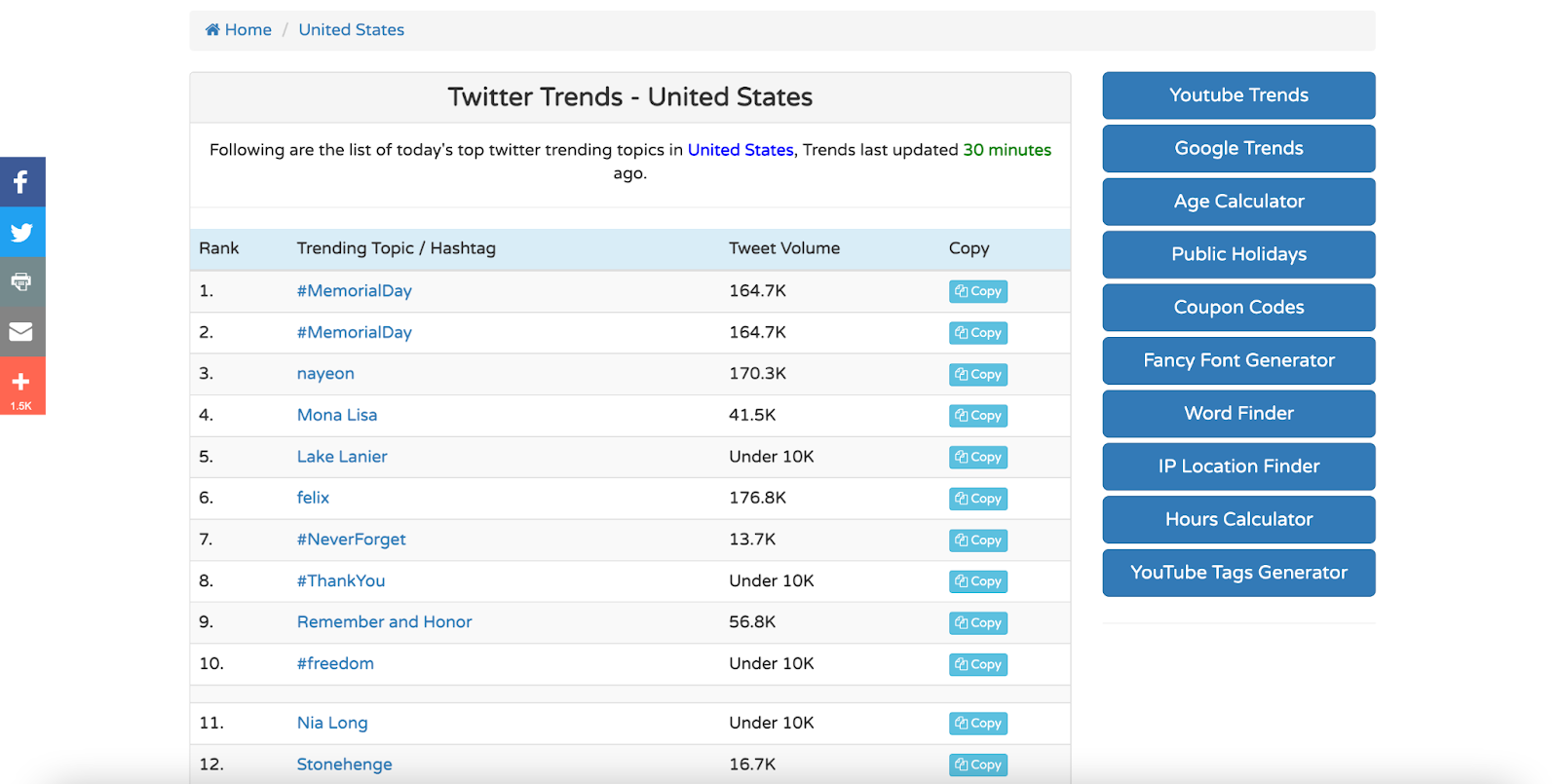Open the Mona Lisa trending topic
This screenshot has height=784, width=1559.
[x=337, y=415]
